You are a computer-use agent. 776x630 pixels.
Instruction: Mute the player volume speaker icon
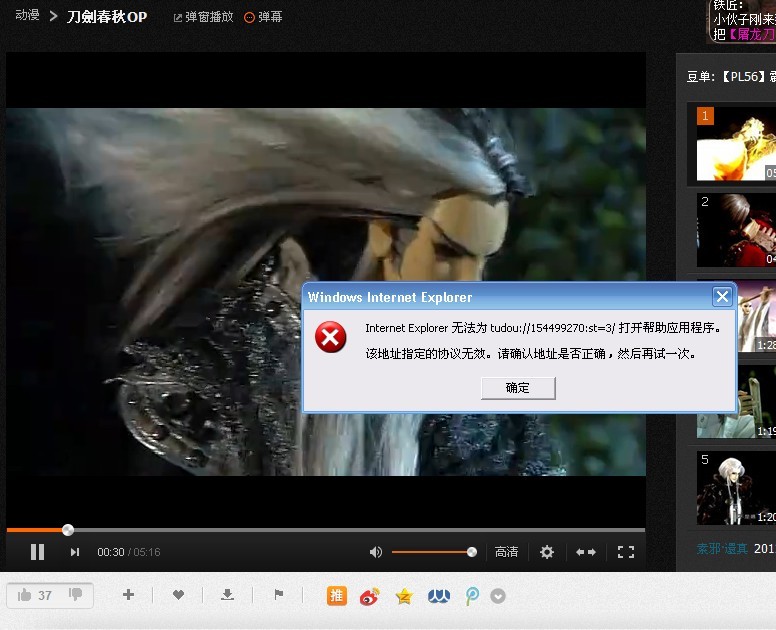376,552
